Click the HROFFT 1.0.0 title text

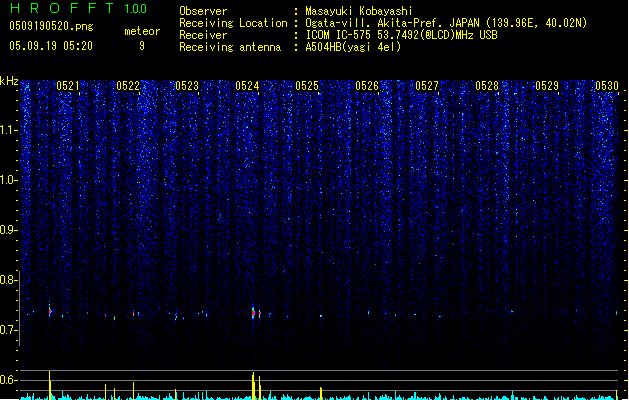79,8
